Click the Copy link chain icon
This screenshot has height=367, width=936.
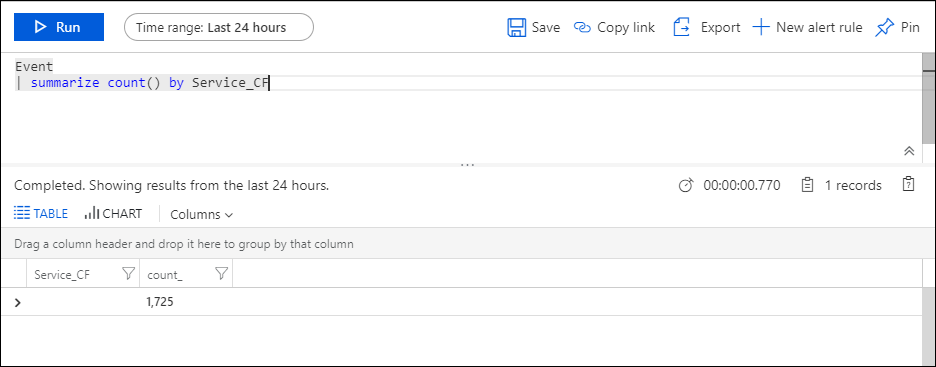[582, 27]
